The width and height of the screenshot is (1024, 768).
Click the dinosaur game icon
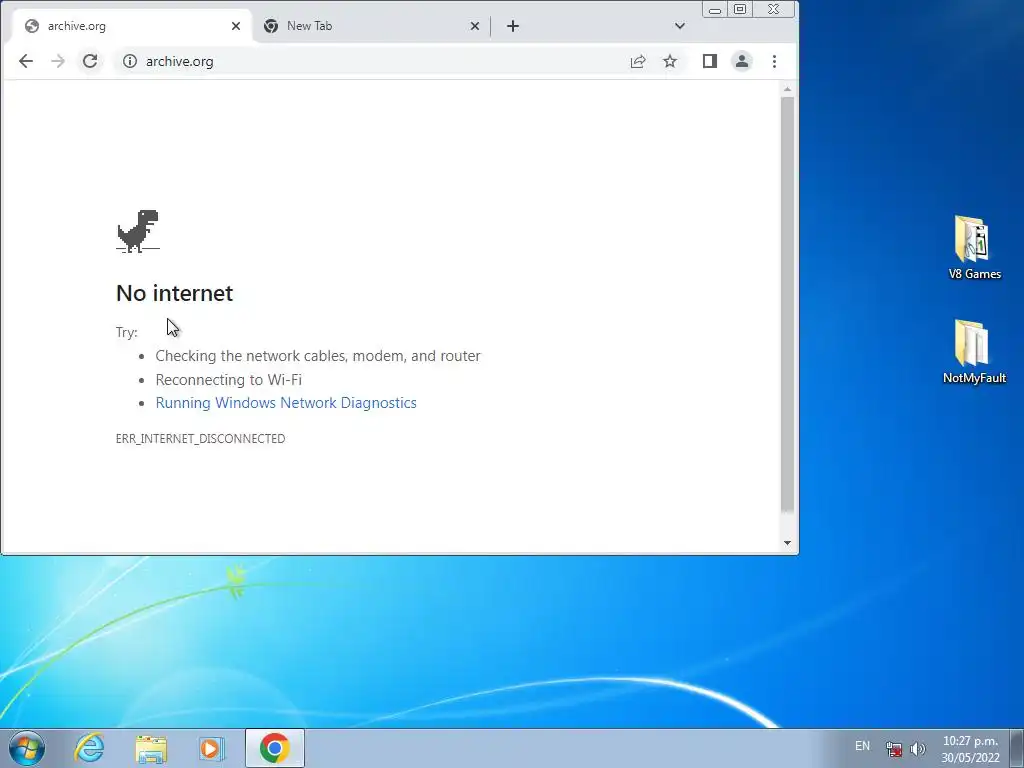[138, 231]
